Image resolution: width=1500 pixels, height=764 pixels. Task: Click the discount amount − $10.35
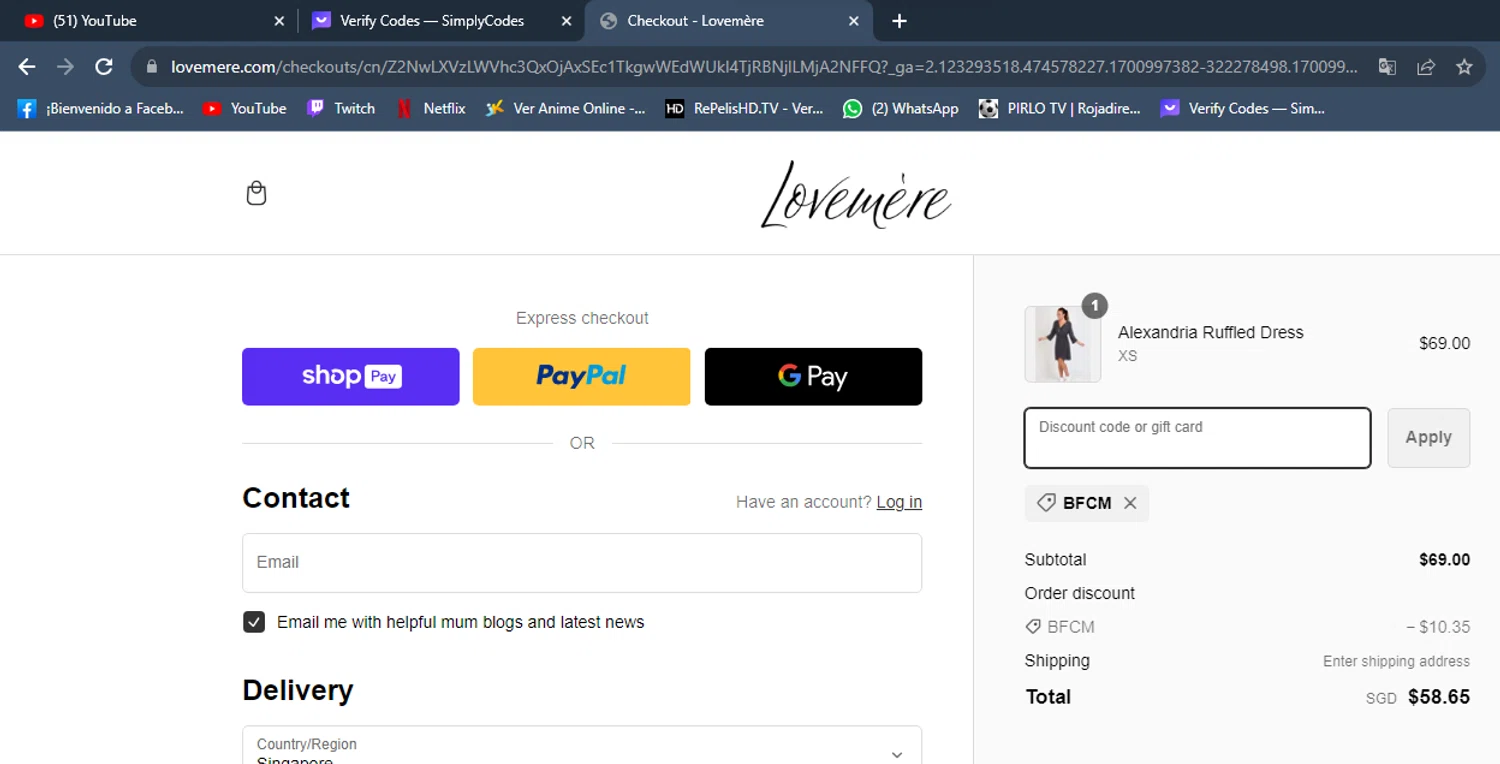1438,627
